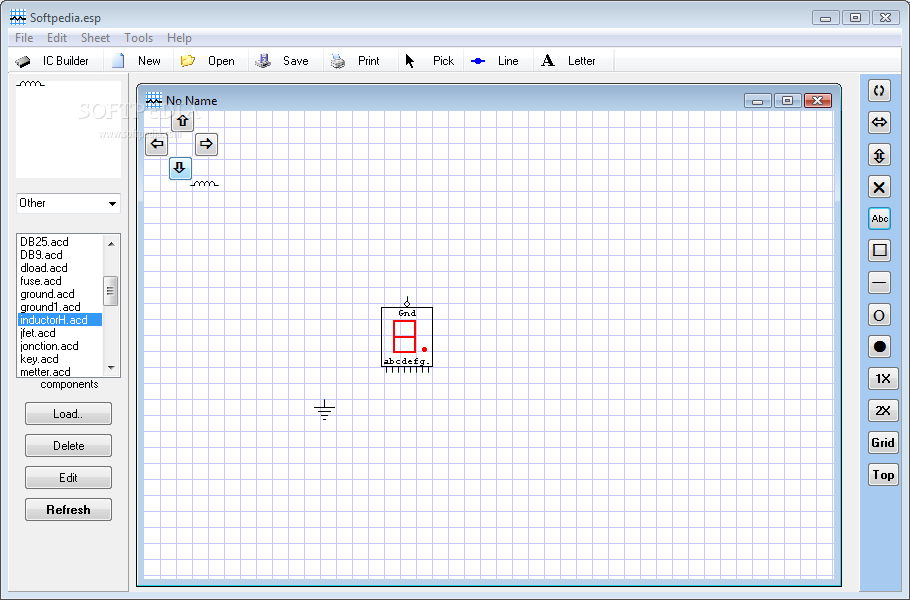Click the components list scroll up arrow
Viewport: 910px width, 600px height.
click(x=111, y=244)
